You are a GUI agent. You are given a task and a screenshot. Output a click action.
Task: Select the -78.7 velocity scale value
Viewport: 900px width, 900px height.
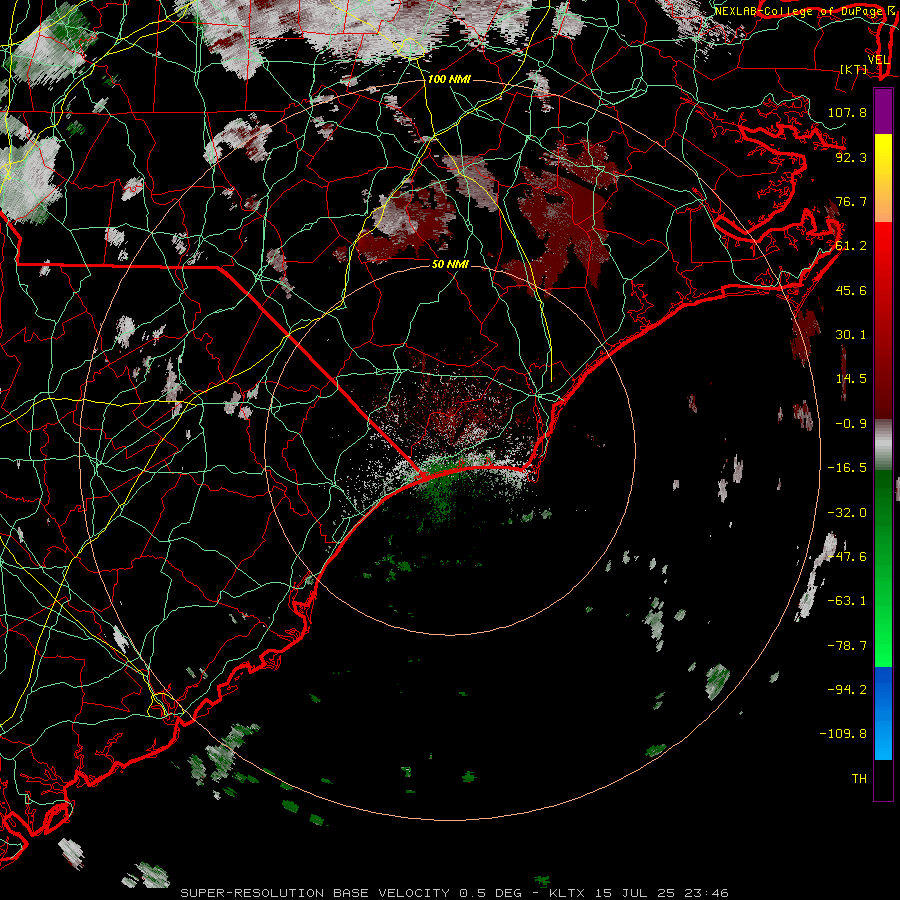847,646
